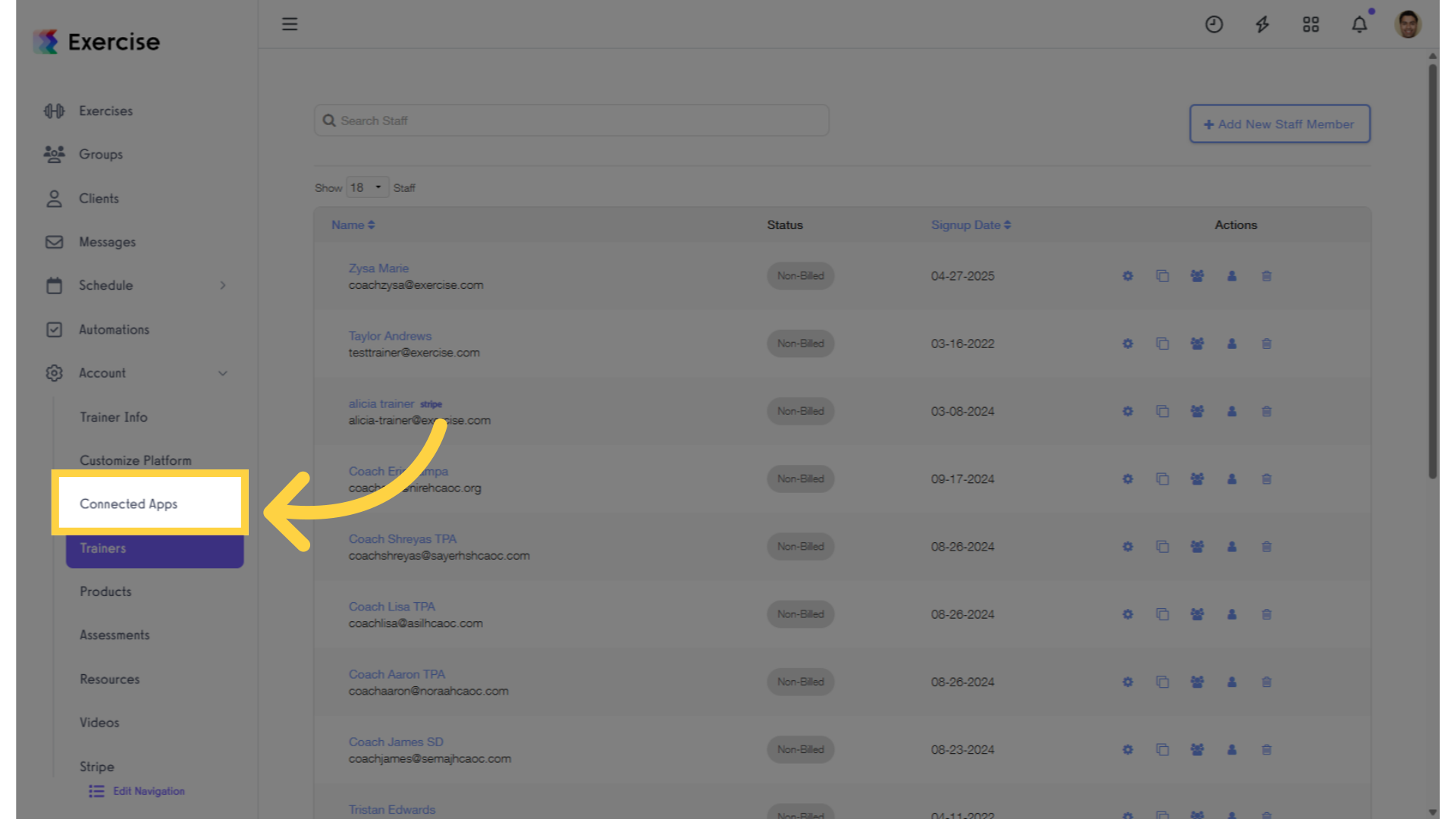Open alicia trainer staff profile

pyautogui.click(x=381, y=403)
